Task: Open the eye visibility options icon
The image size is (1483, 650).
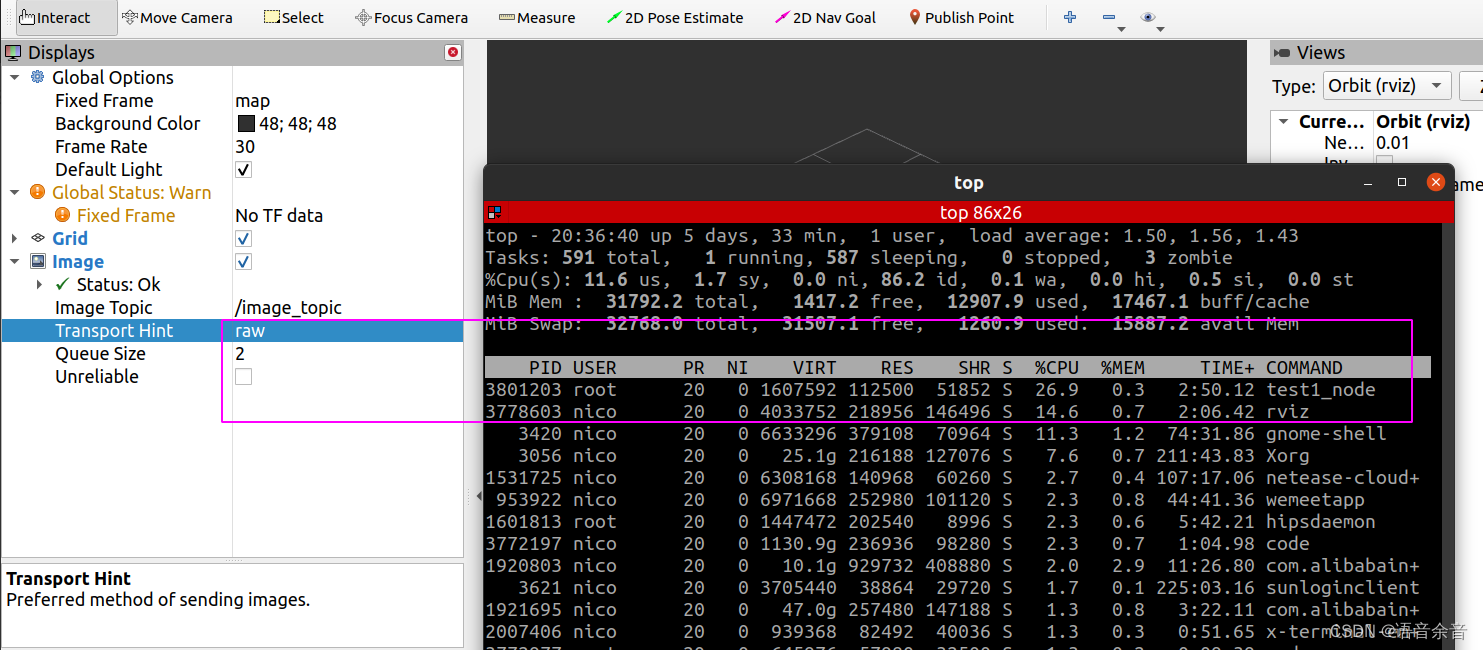Action: tap(1148, 17)
